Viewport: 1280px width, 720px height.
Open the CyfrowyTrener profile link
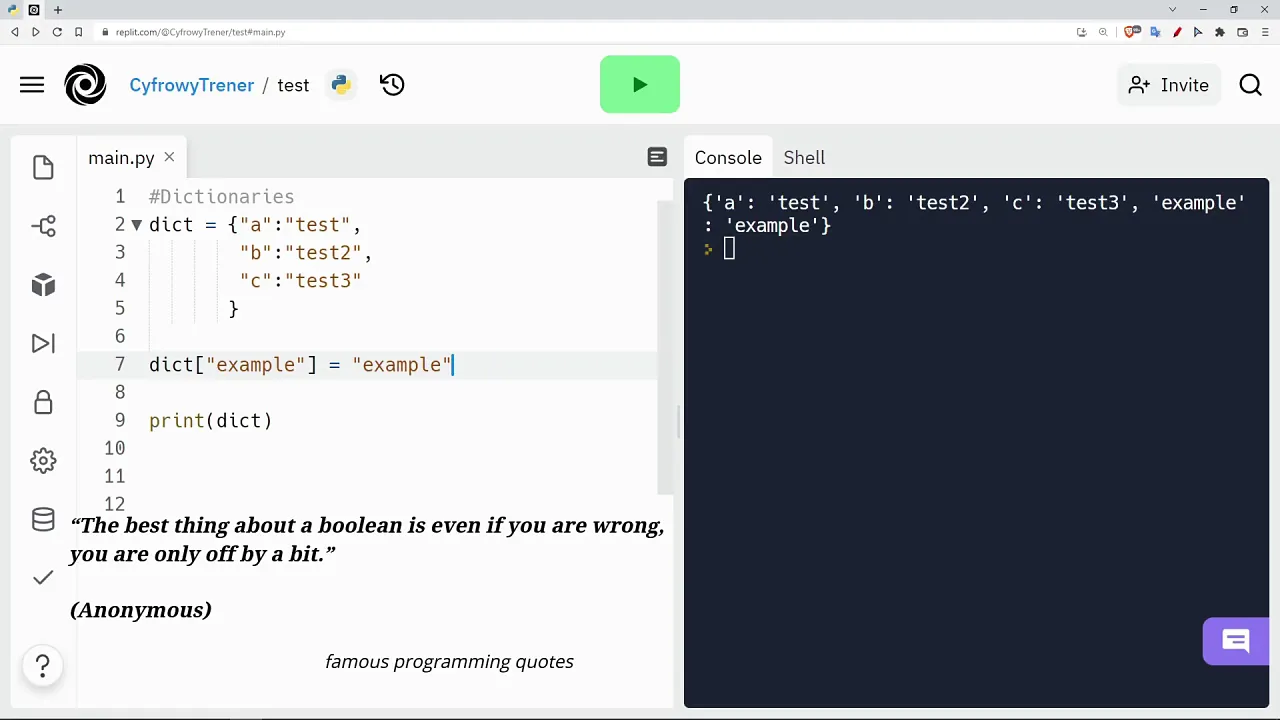click(191, 85)
